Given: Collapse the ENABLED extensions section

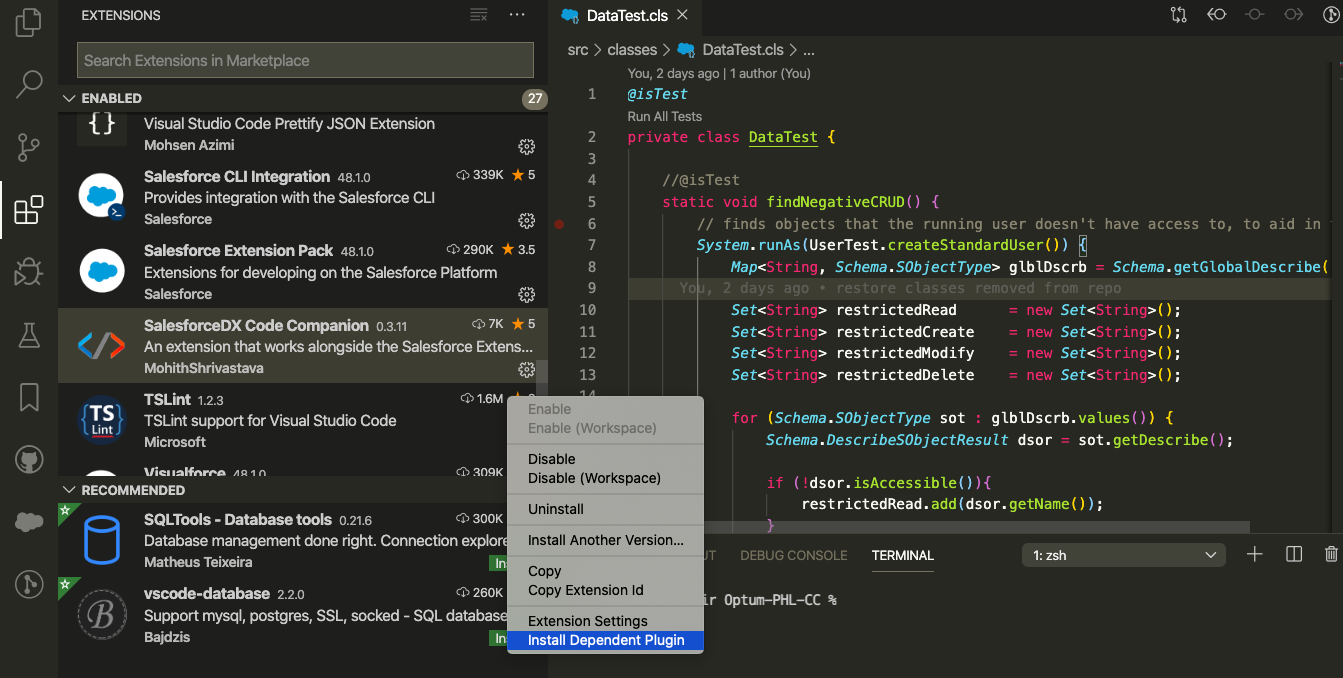Looking at the screenshot, I should click(x=69, y=98).
